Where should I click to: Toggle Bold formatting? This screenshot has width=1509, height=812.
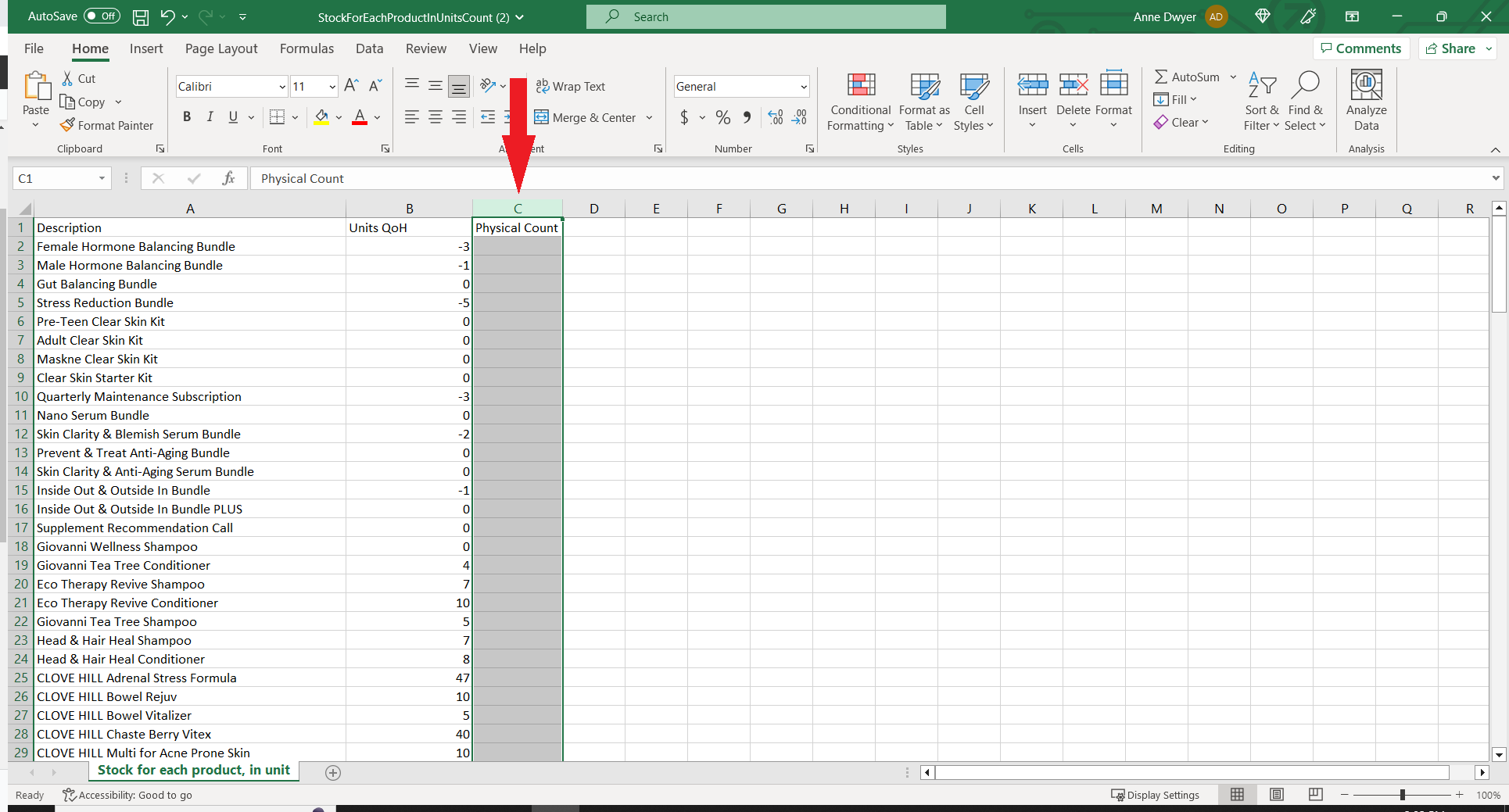(x=187, y=117)
